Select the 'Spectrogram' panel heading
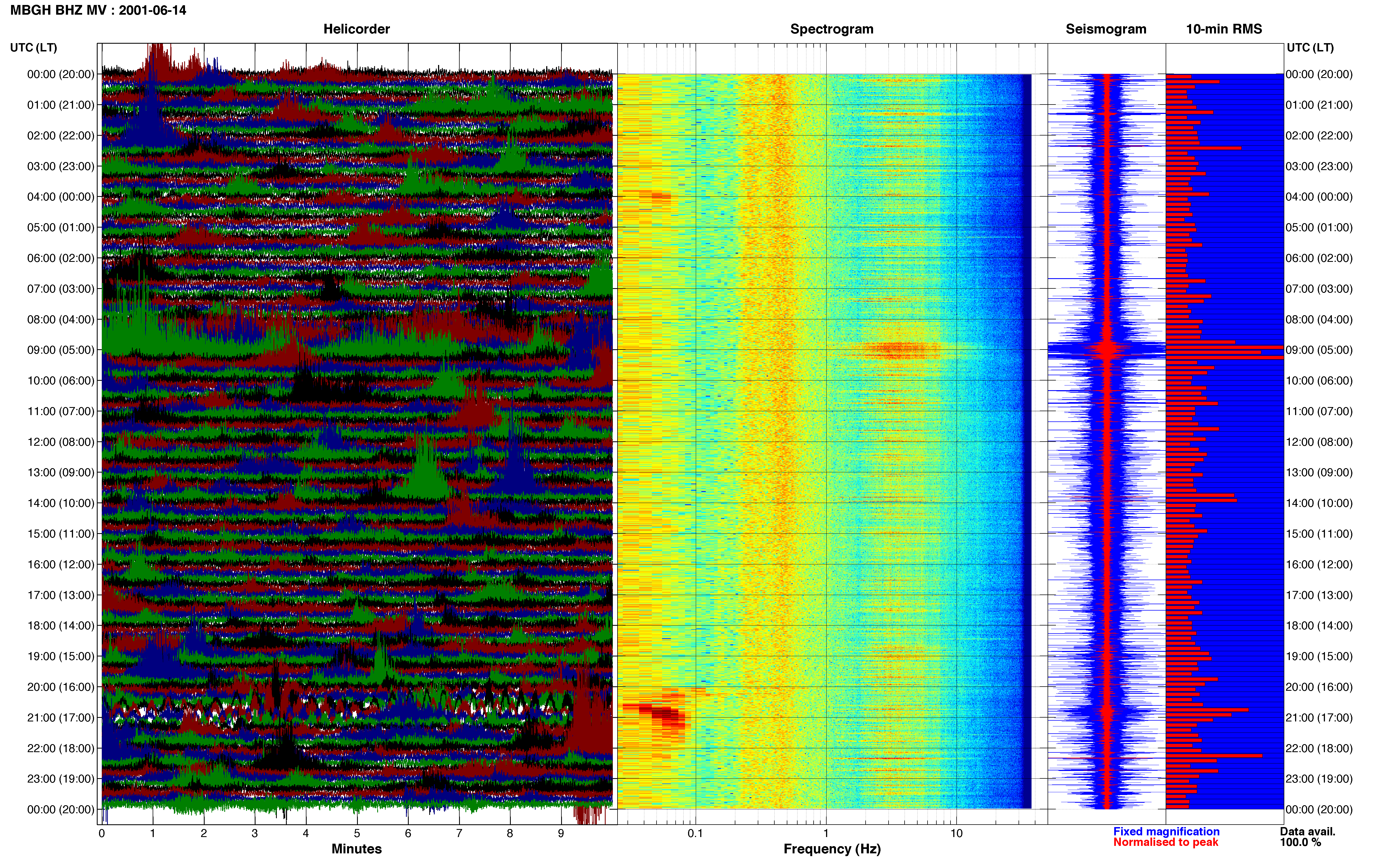 [832, 29]
